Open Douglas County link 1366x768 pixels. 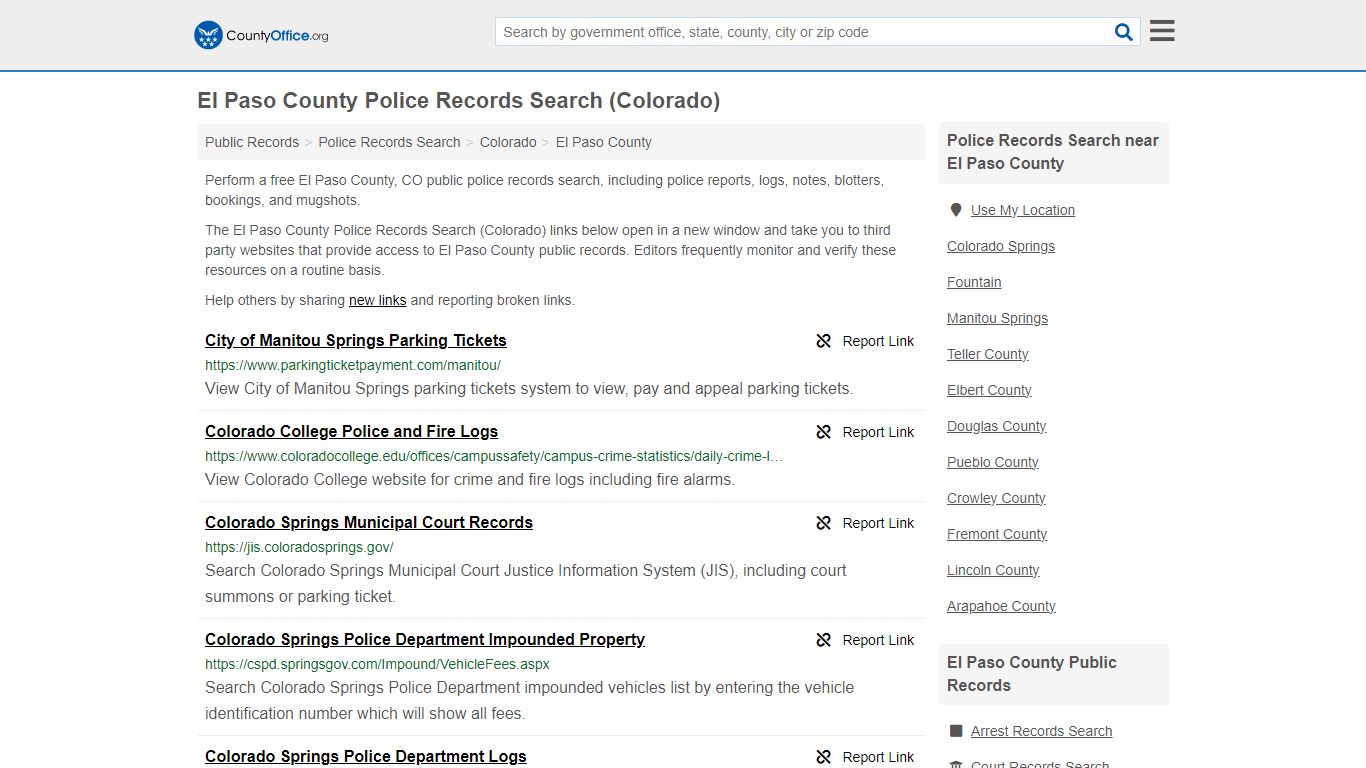pyautogui.click(x=997, y=426)
